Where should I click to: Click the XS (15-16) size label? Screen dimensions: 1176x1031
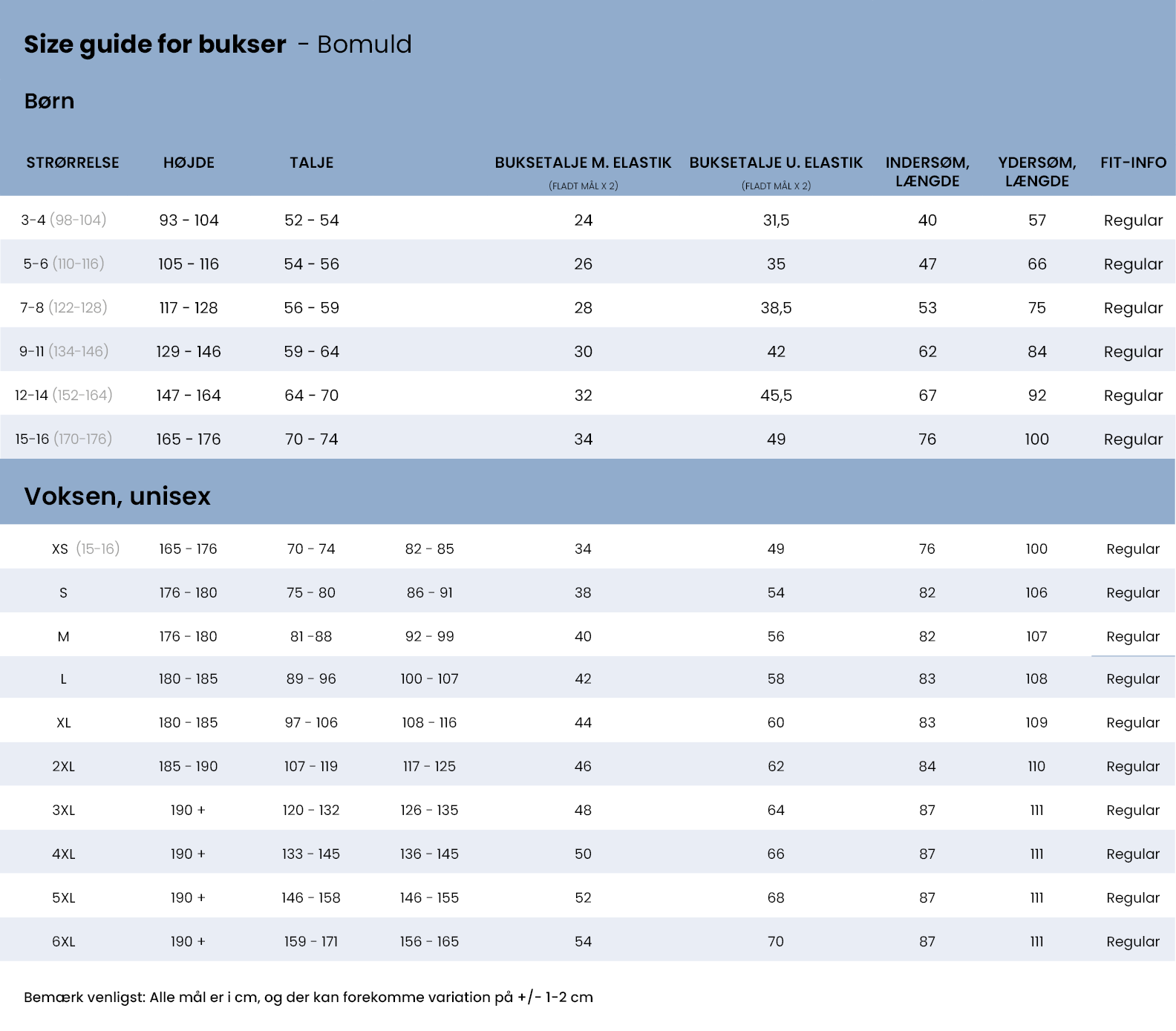(85, 549)
